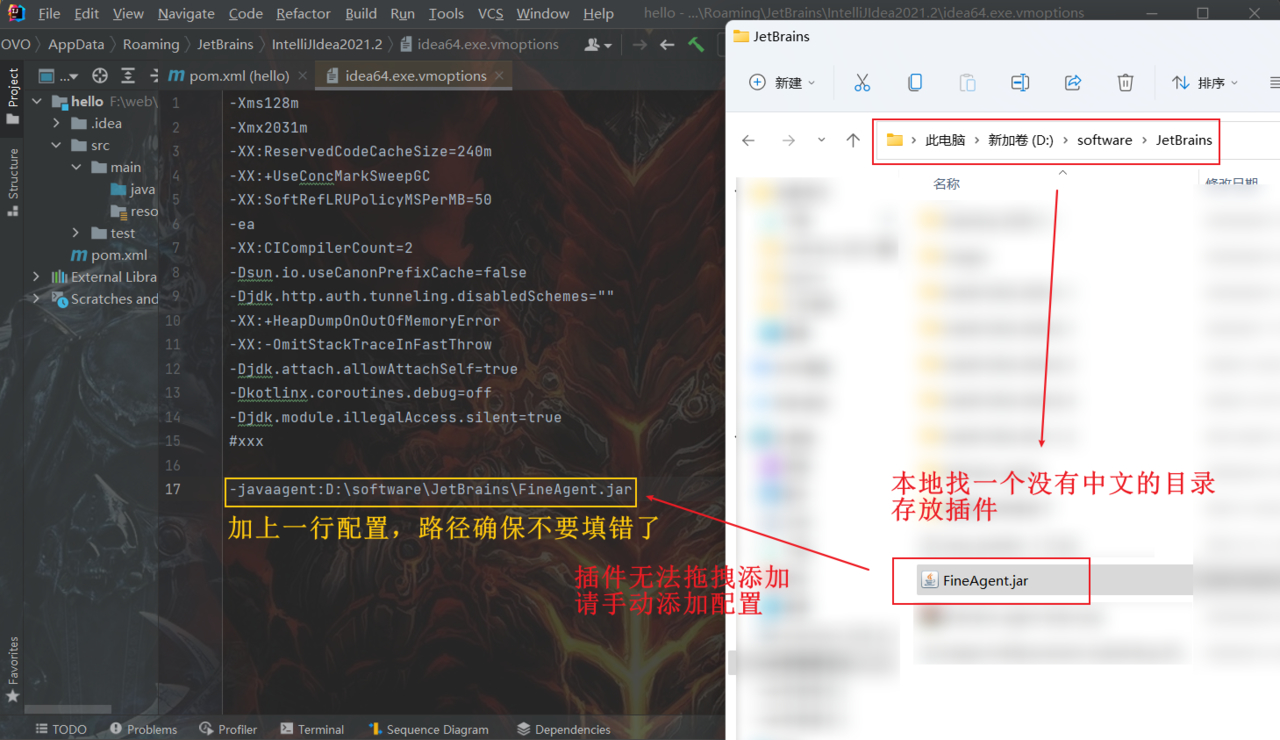Click the -Xmx2031m line in editor
1280x740 pixels.
pyautogui.click(x=268, y=127)
